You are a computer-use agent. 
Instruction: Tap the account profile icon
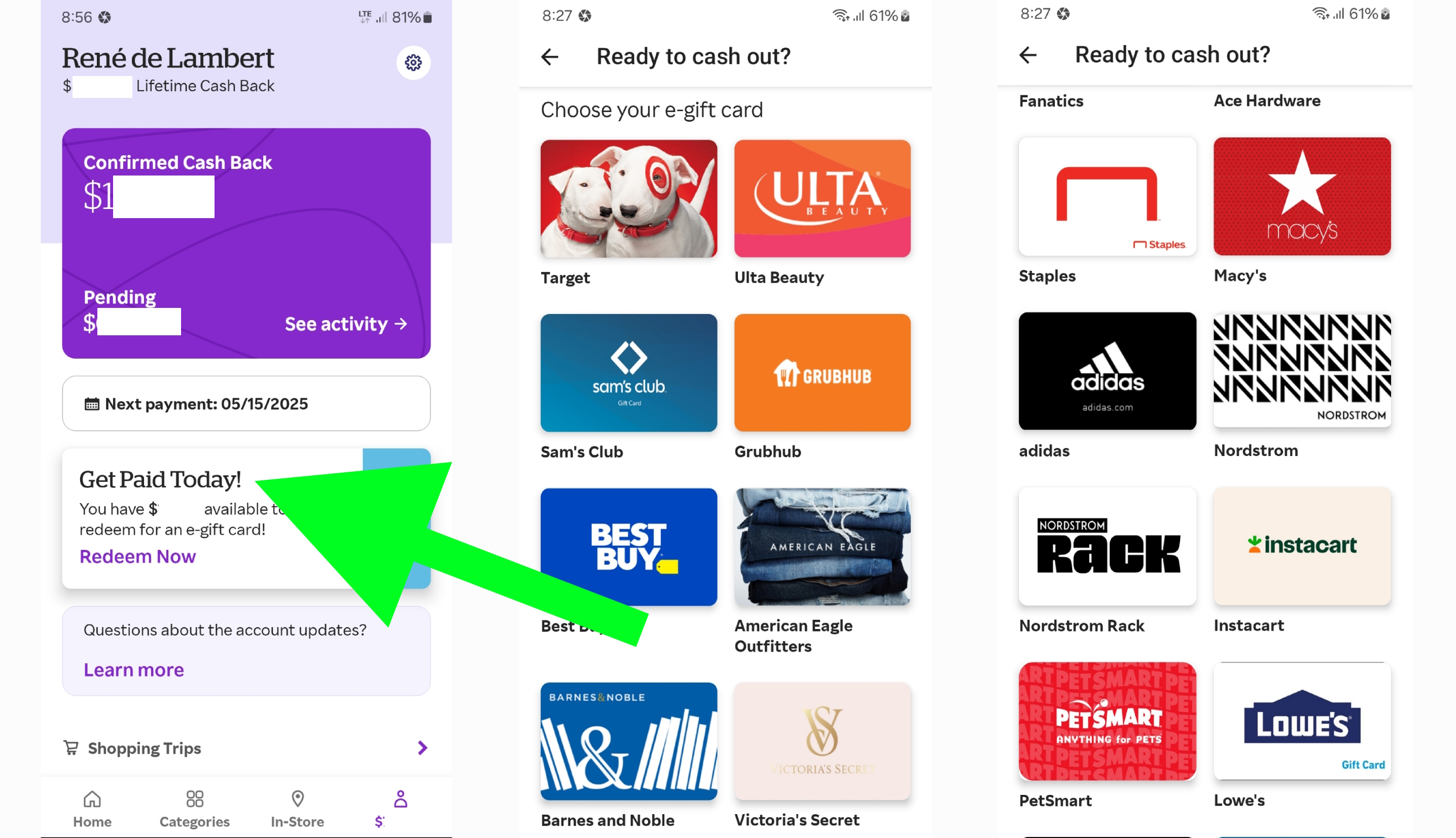pyautogui.click(x=400, y=799)
